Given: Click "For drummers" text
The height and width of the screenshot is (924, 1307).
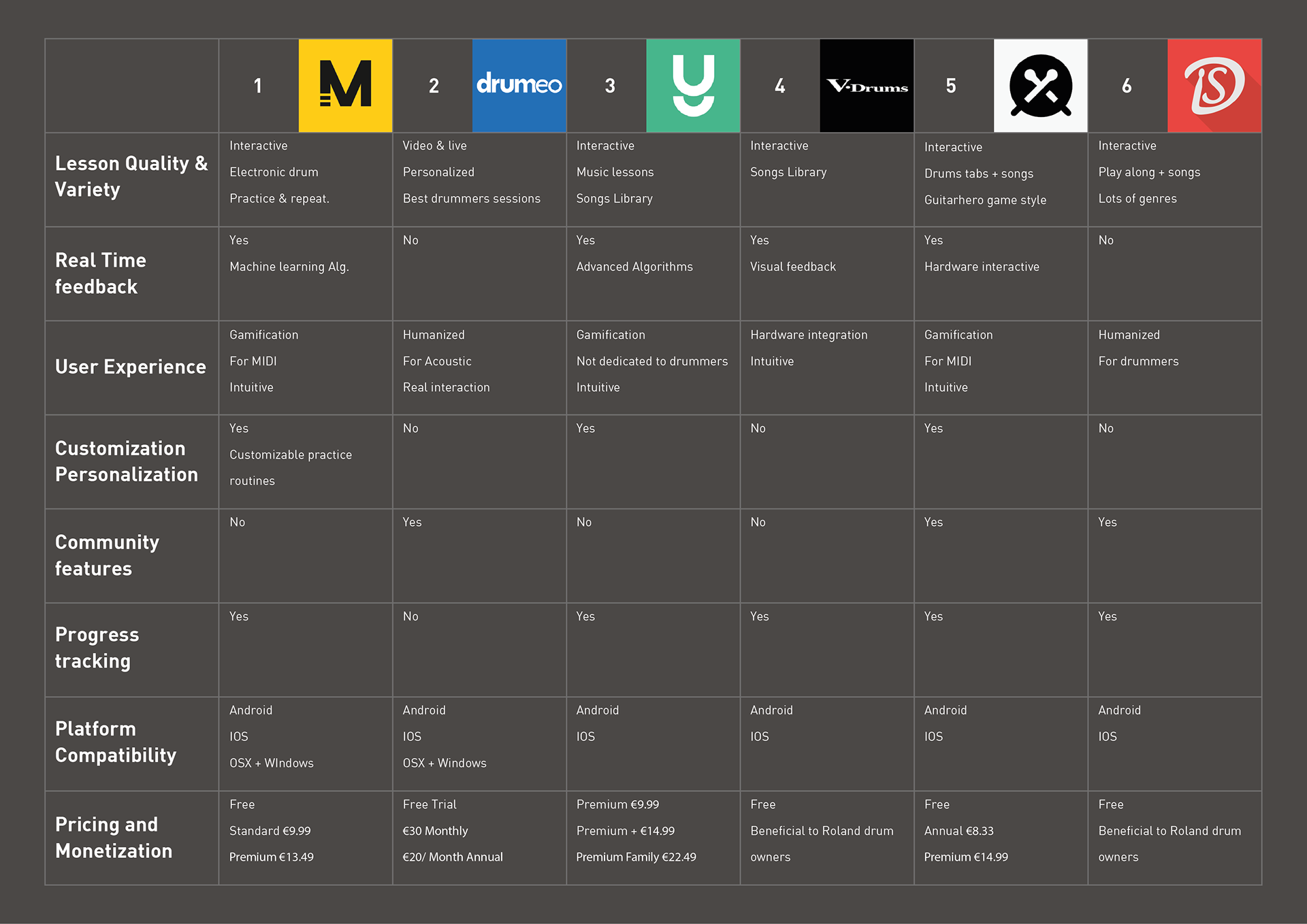Looking at the screenshot, I should [x=1138, y=361].
